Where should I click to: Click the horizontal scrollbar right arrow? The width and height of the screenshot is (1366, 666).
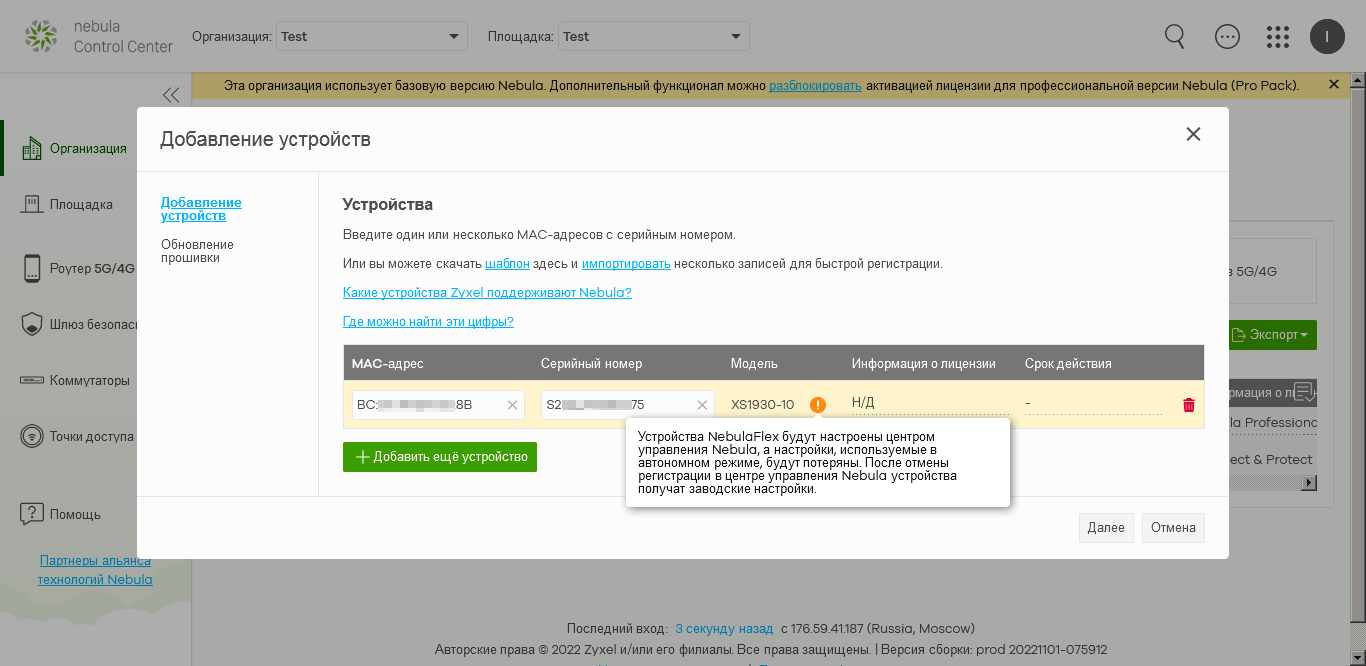(1308, 483)
